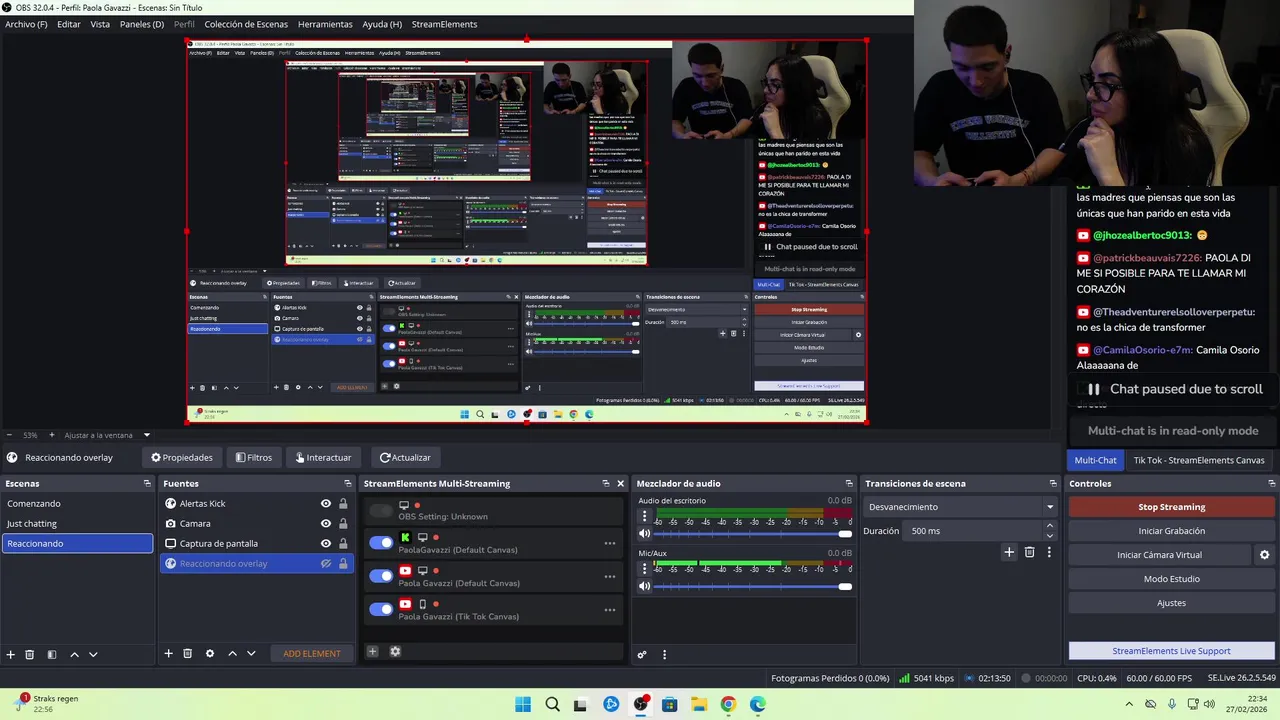
Task: Open the Editar menu
Action: pyautogui.click(x=69, y=24)
